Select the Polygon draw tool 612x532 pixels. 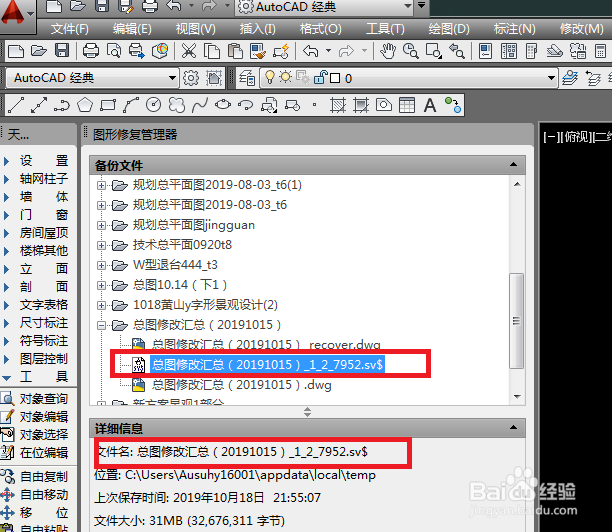(85, 105)
